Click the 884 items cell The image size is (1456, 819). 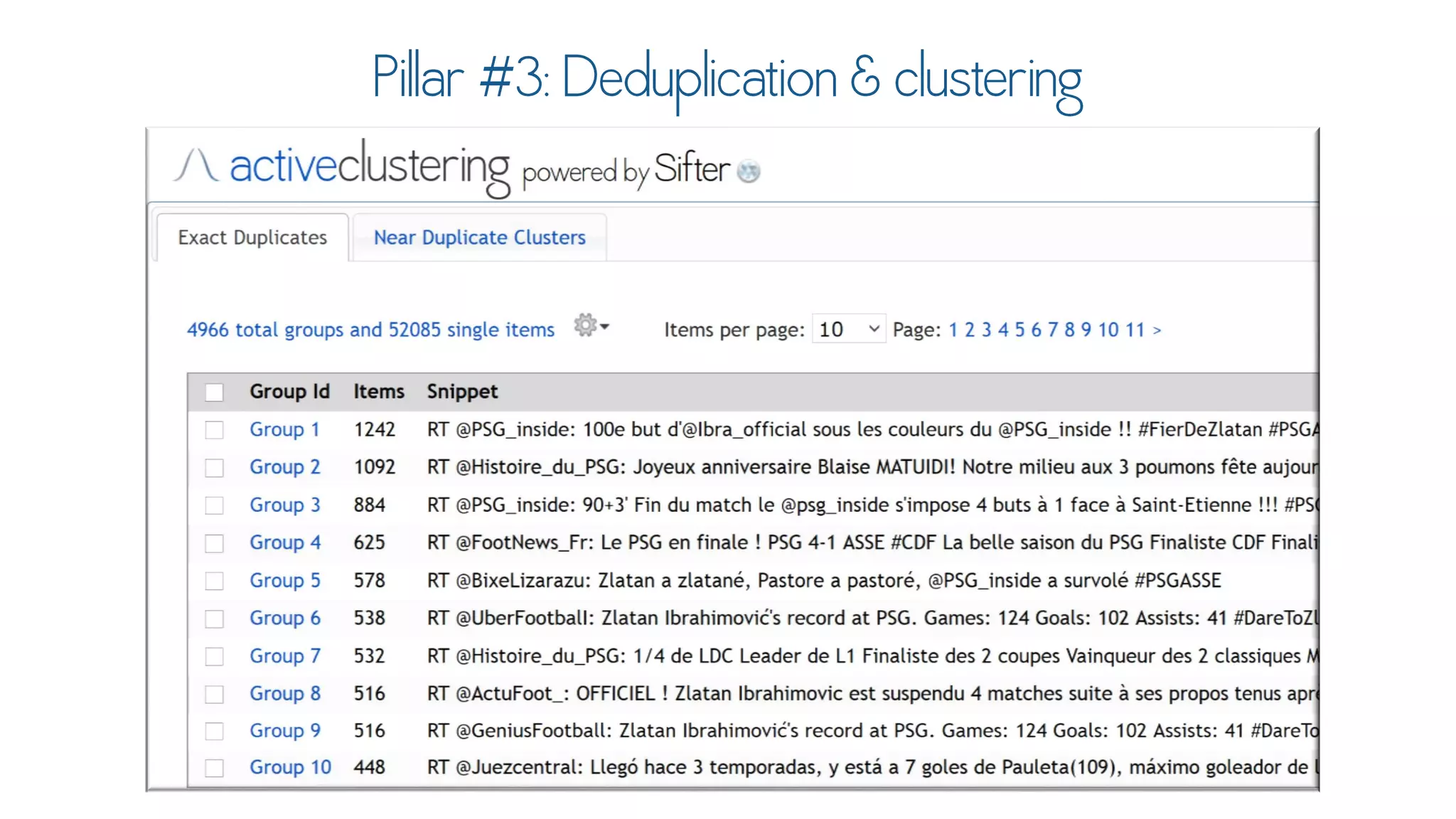tap(370, 505)
